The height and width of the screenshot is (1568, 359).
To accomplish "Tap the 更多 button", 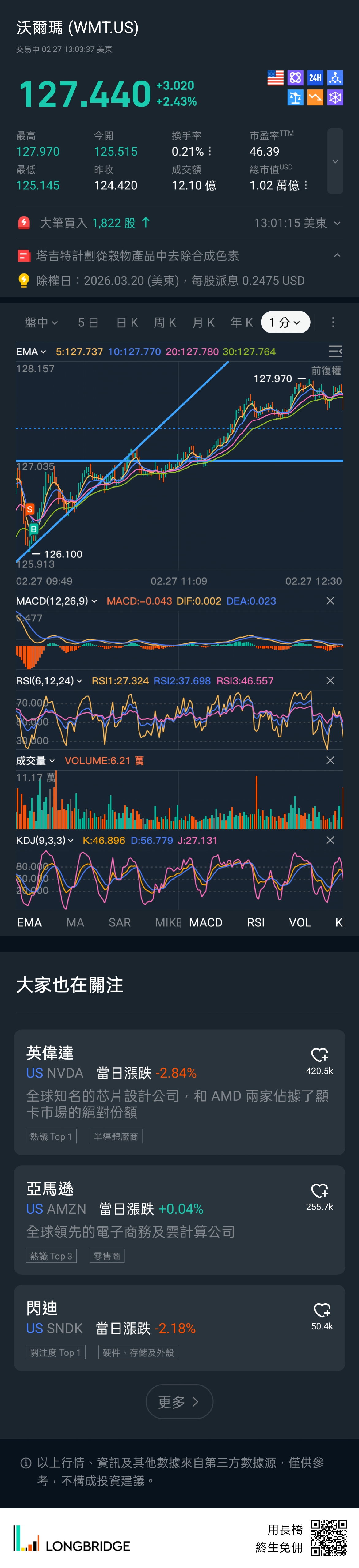I will tap(179, 1402).
